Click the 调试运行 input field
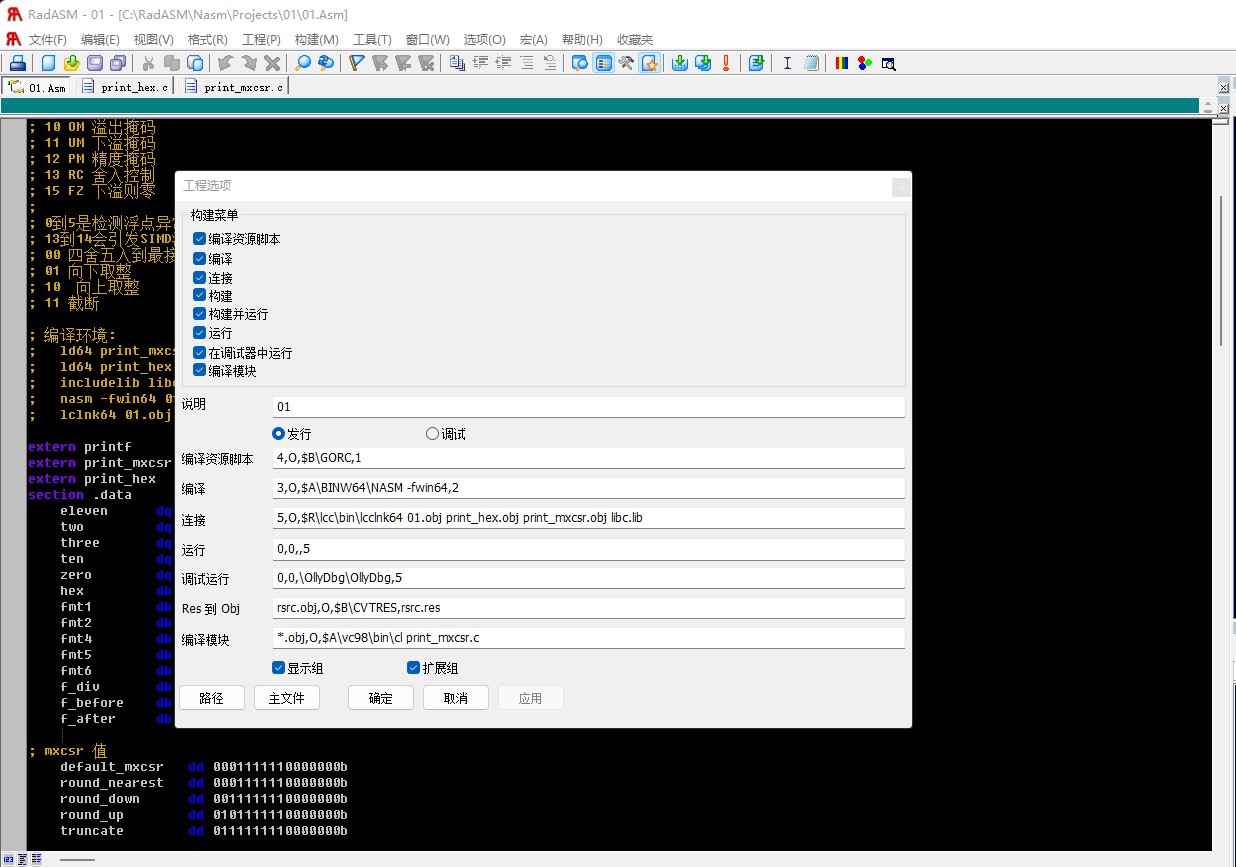The image size is (1236, 867). (x=588, y=578)
